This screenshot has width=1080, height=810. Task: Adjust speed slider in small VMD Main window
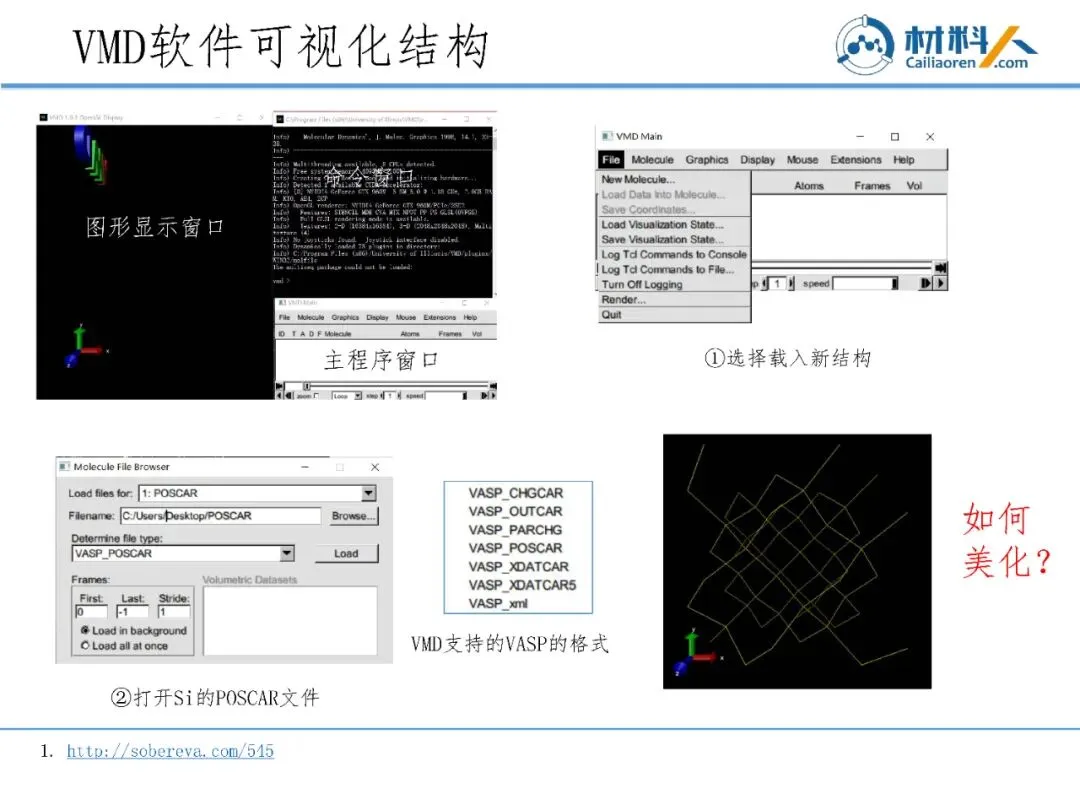[x=446, y=396]
